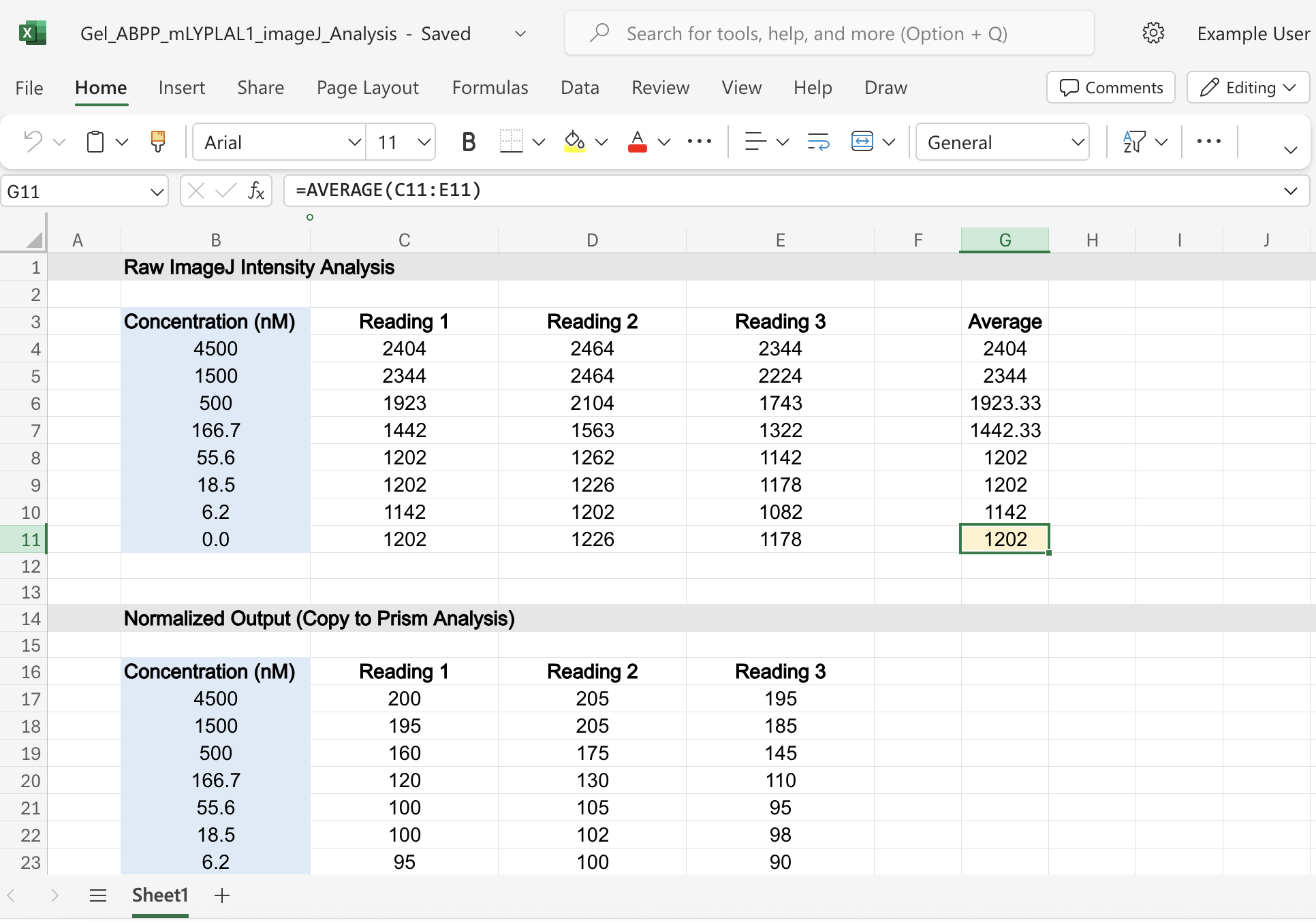Apply the red Font Color swatch
The image size is (1316, 922).
[x=636, y=141]
